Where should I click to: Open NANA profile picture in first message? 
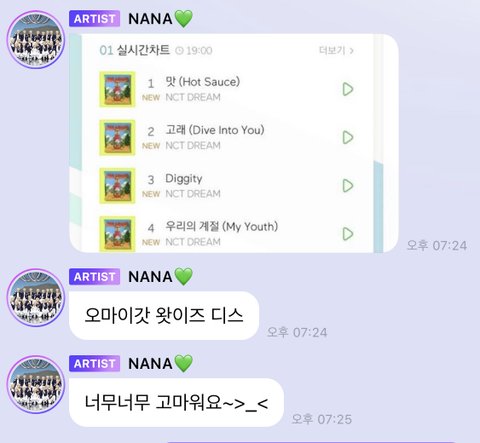tap(36, 40)
